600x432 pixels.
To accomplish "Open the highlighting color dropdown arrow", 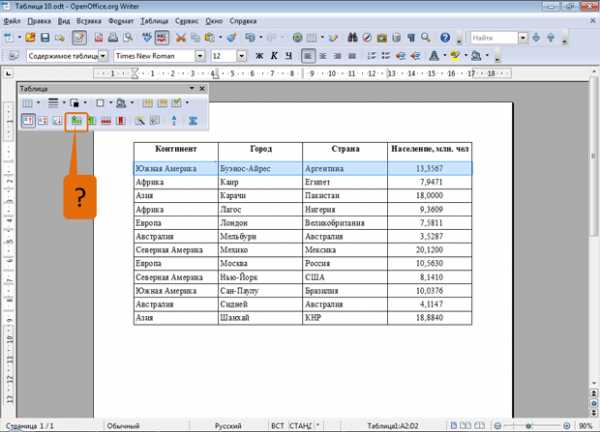I will 465,56.
